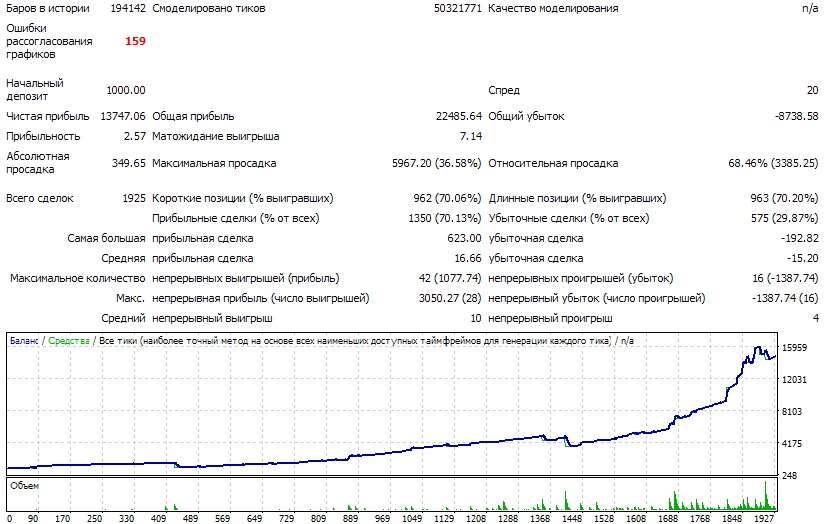
Task: Click the profit factor value 2.57
Action: (135, 137)
